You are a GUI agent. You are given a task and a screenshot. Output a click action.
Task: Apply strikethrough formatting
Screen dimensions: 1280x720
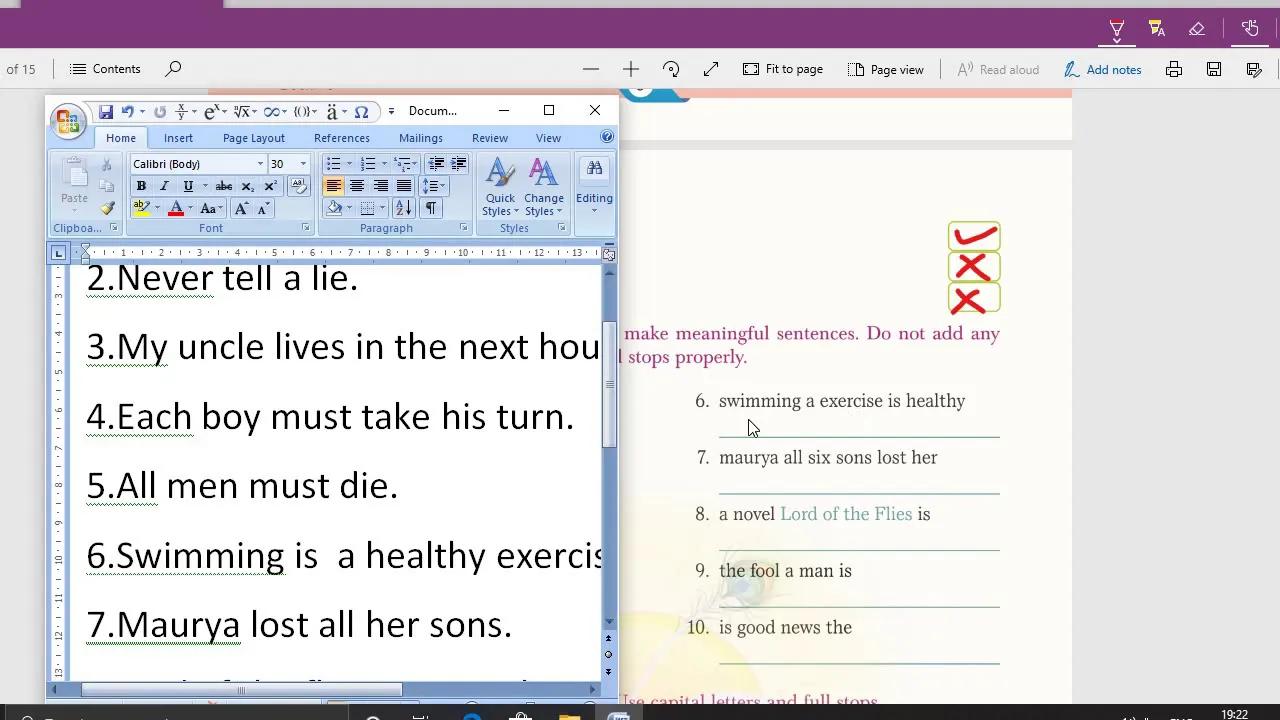[224, 186]
